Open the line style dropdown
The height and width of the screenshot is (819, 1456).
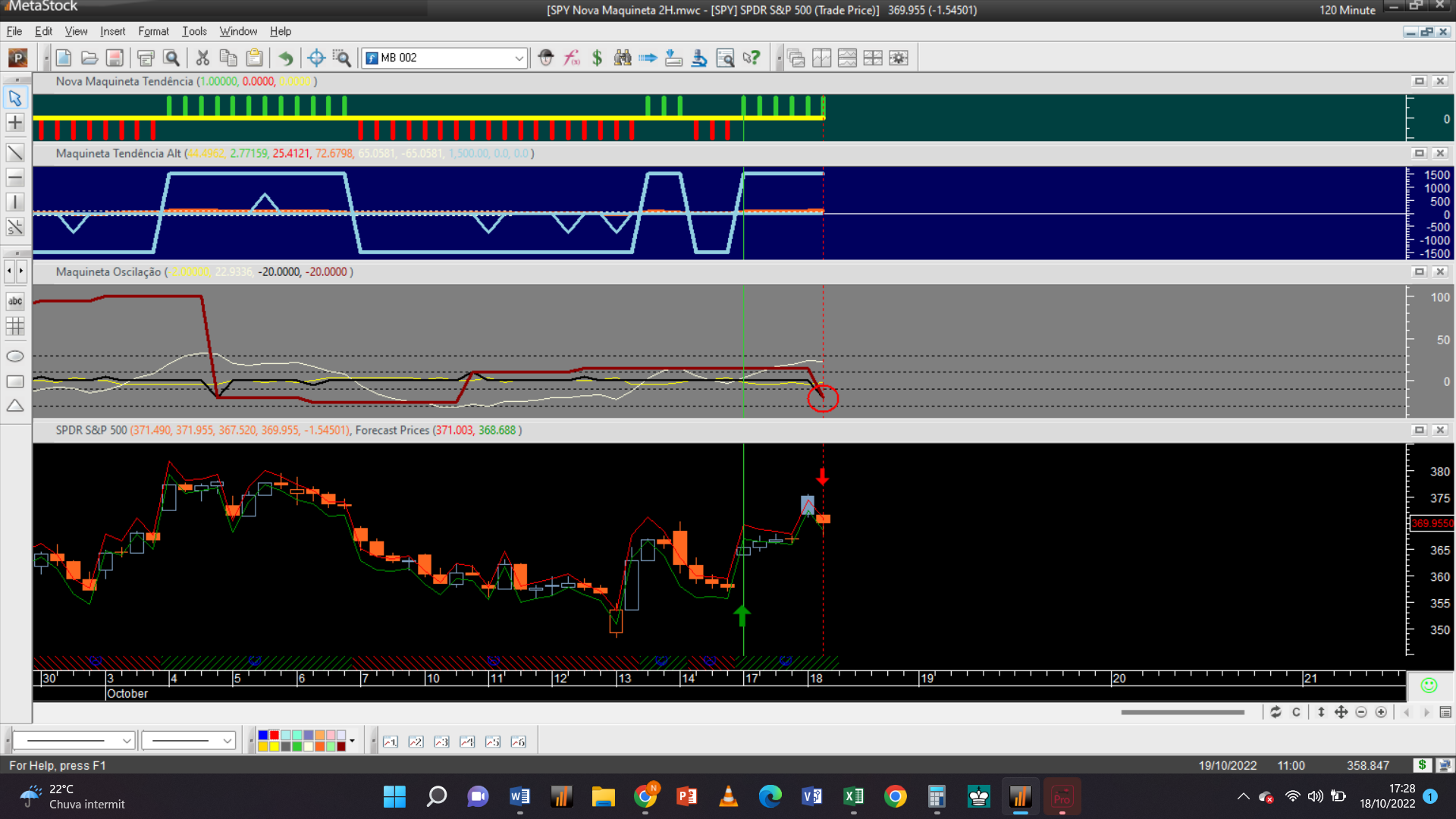(x=127, y=741)
